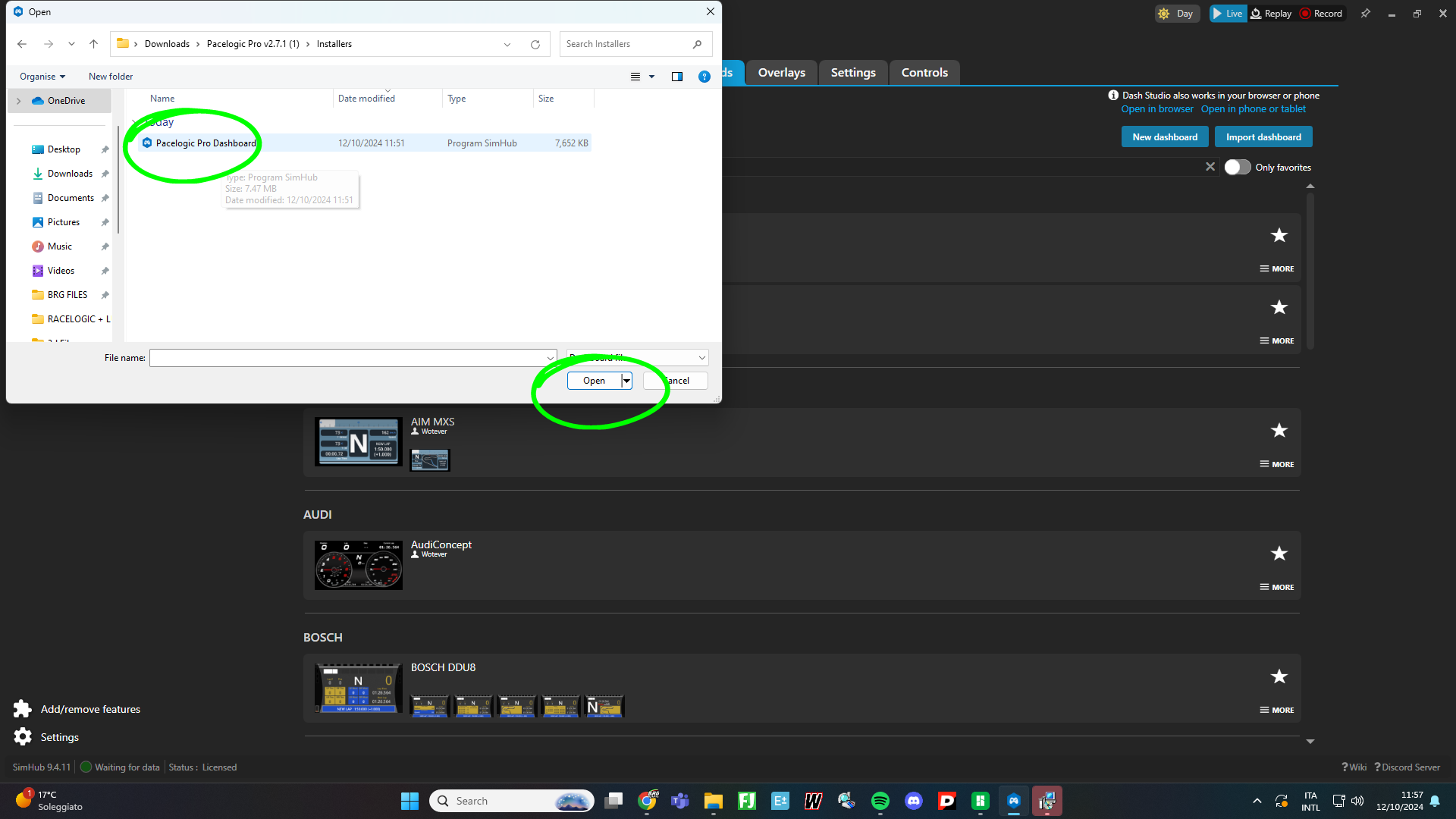Favorite the AIM MXS dashboard star

click(1279, 431)
